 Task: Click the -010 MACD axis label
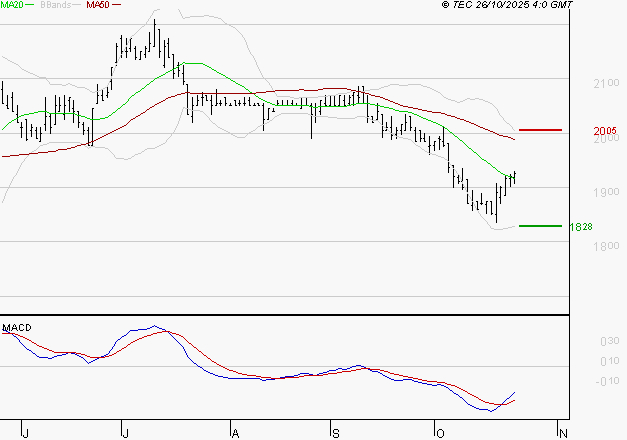coord(607,381)
